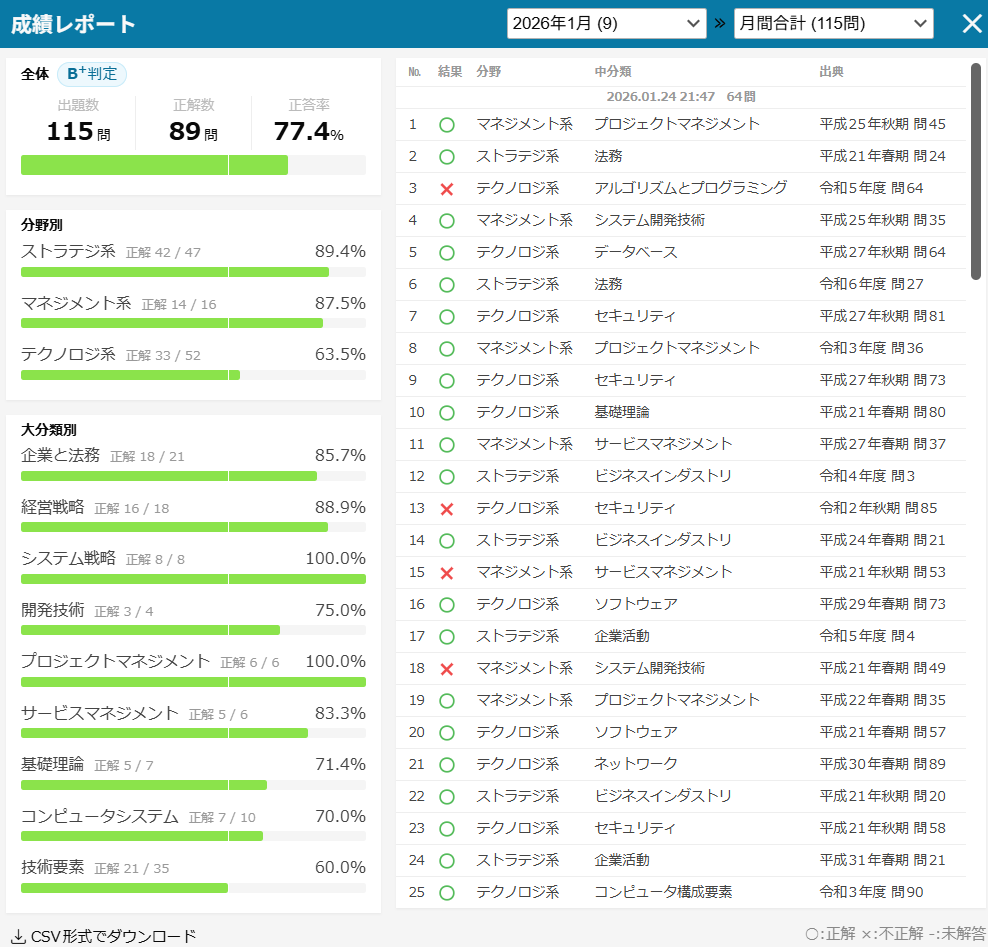This screenshot has height=947, width=988.
Task: Click the red cross on row 13
Action: pyautogui.click(x=447, y=509)
